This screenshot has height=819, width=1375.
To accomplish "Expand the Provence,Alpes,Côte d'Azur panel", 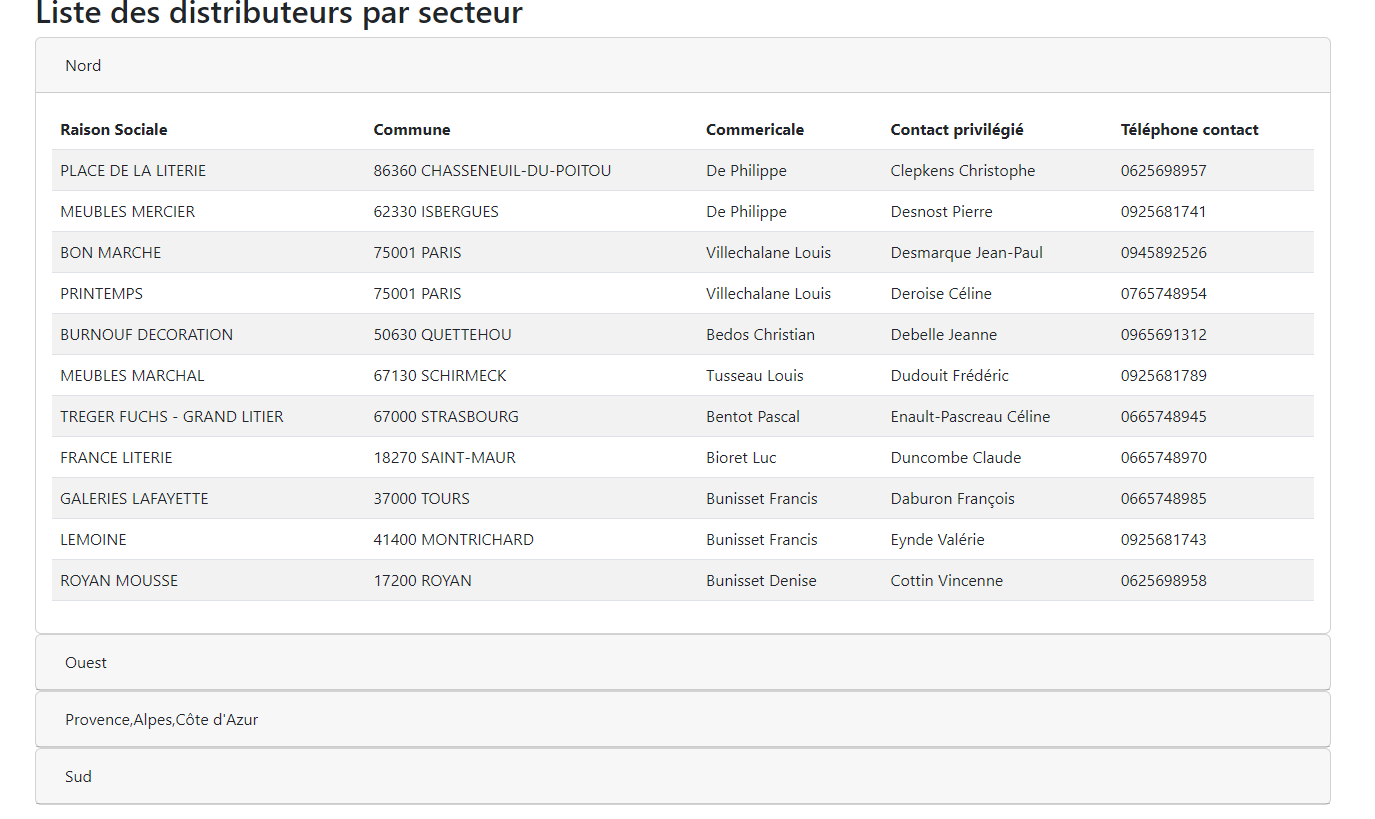I will tap(161, 720).
